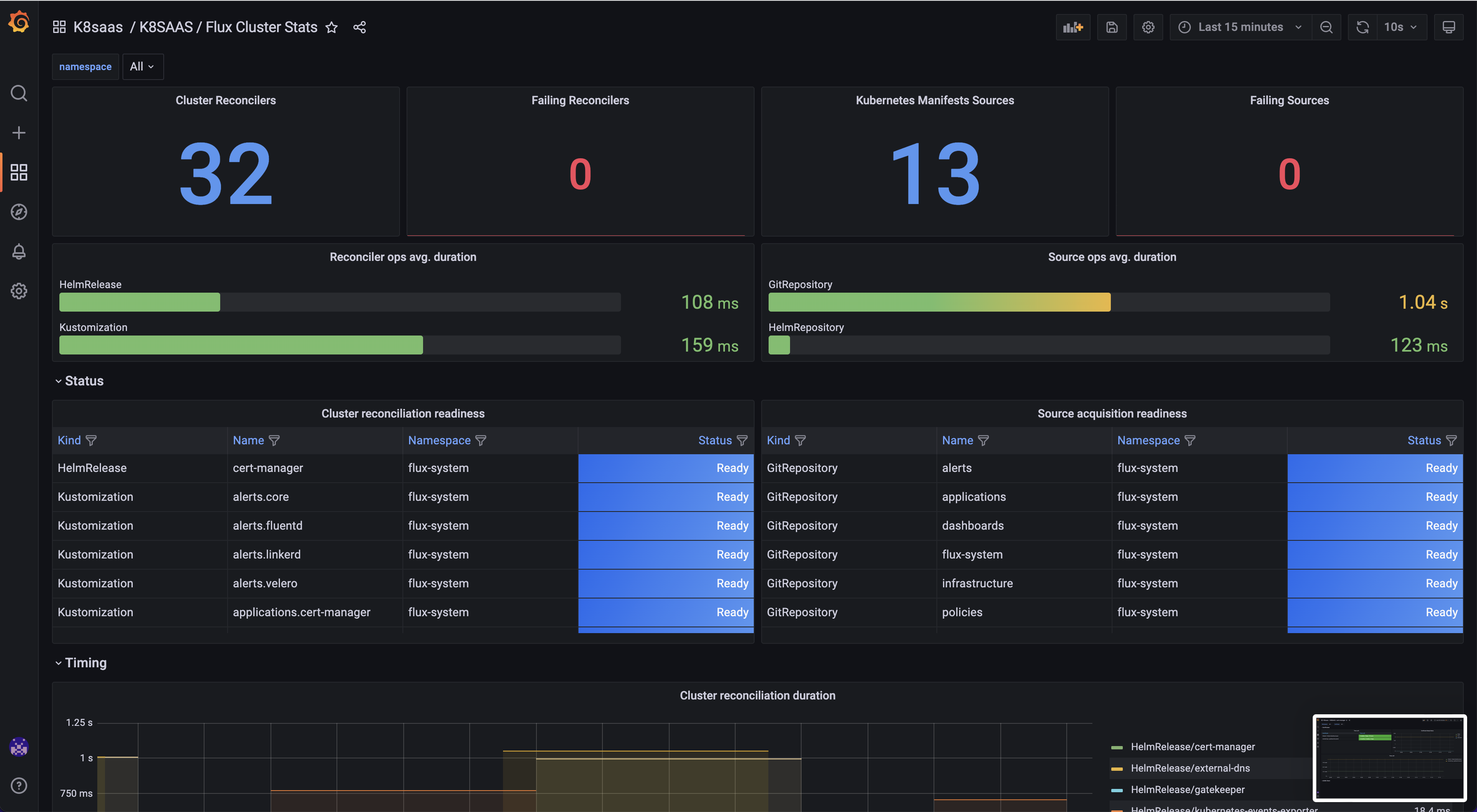This screenshot has width=1477, height=812.
Task: Open the Cluster Reconcilers panel title menu
Action: click(225, 100)
